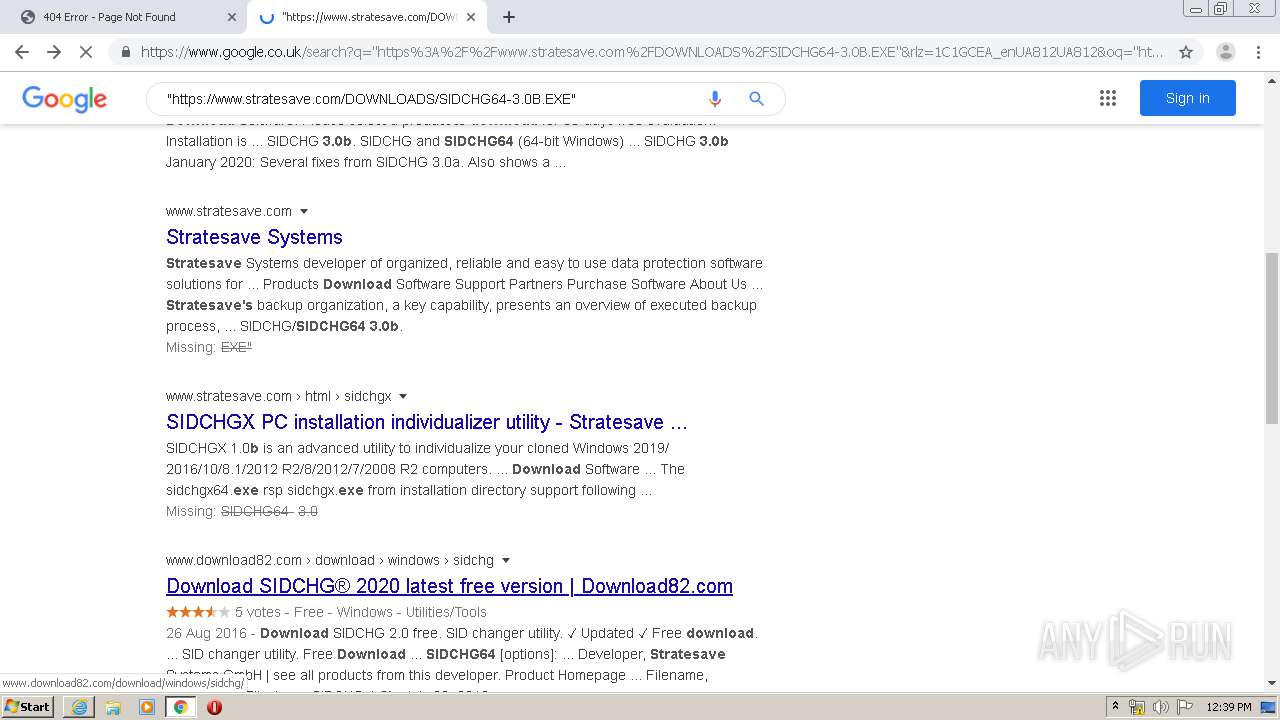The height and width of the screenshot is (720, 1280).
Task: Click Chrome icon in taskbar
Action: click(x=180, y=707)
